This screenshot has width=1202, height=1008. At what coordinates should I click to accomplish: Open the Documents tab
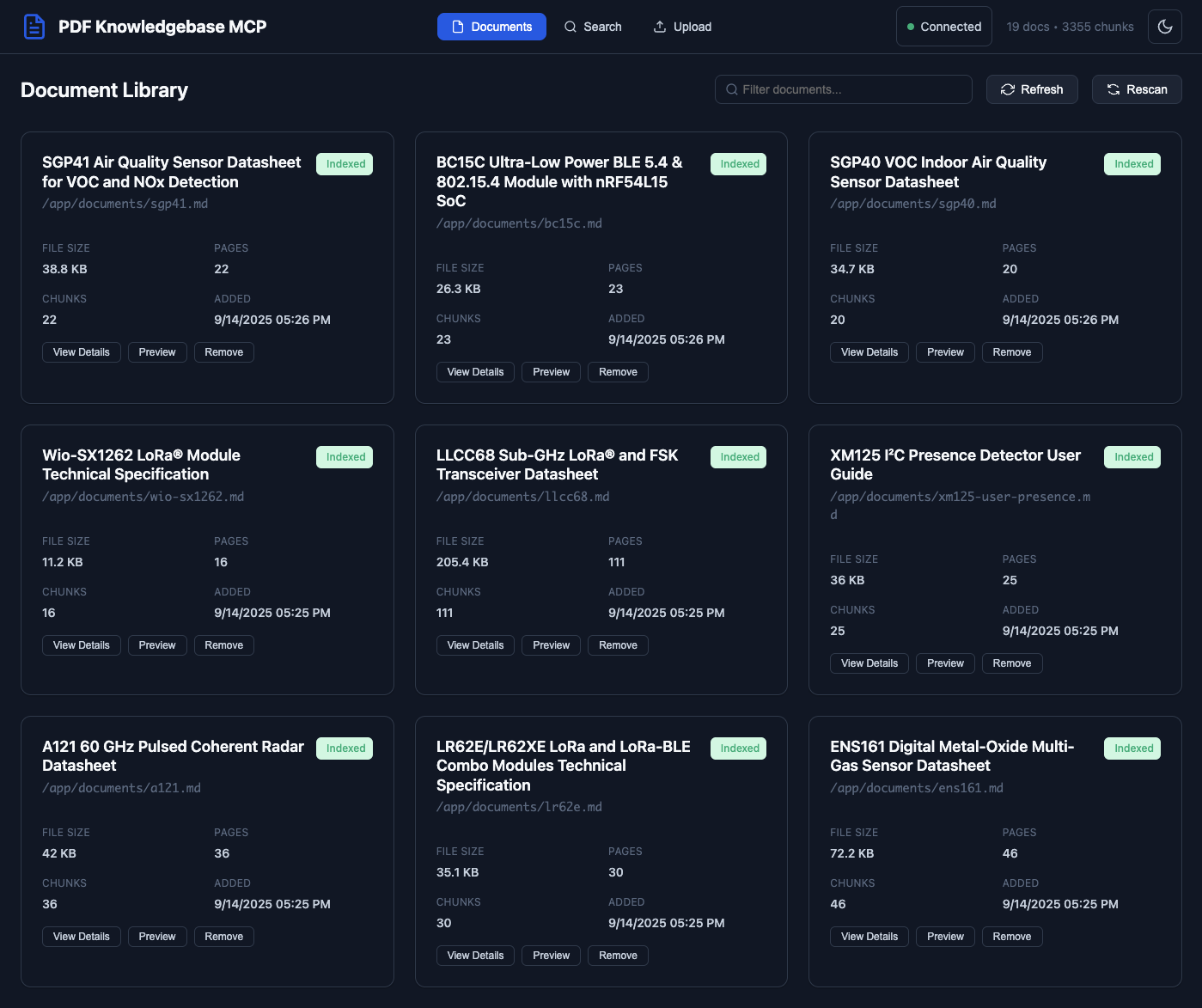(x=491, y=27)
